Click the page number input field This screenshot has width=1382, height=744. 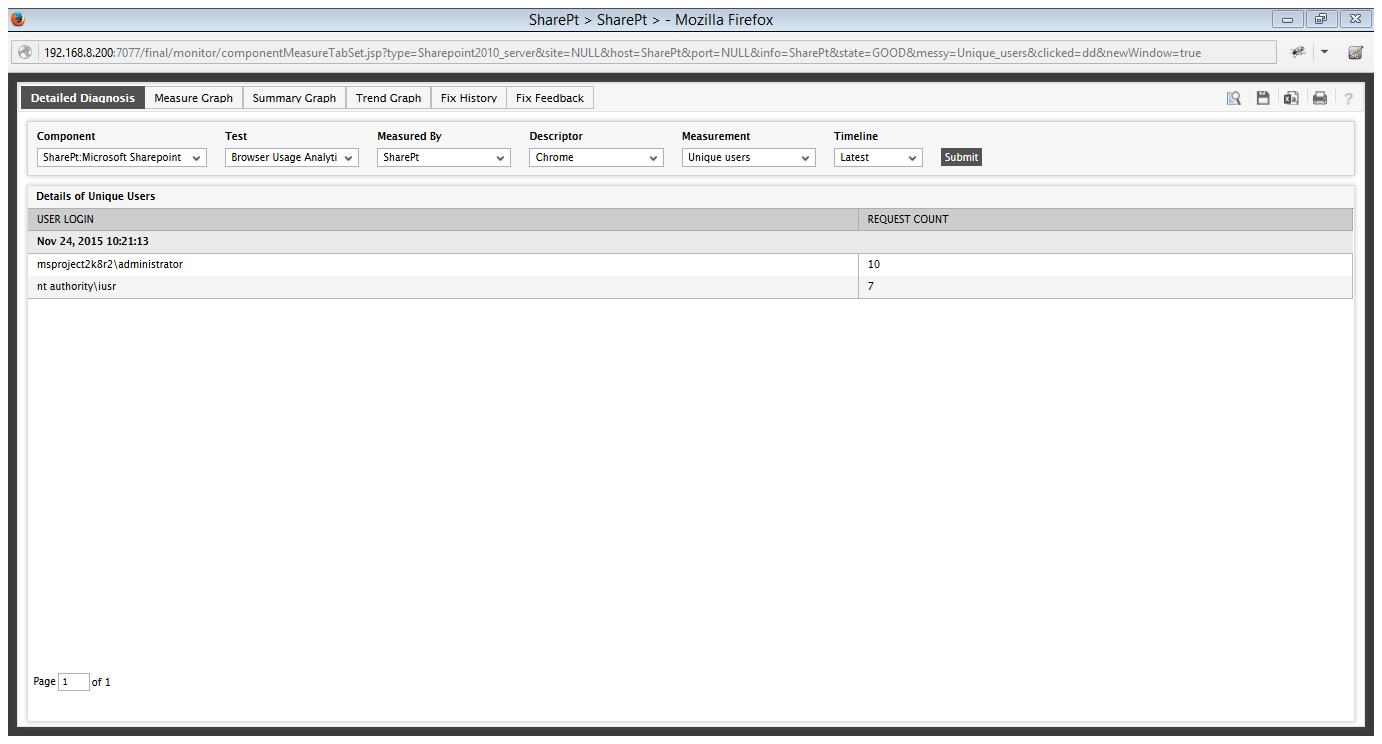coord(74,682)
